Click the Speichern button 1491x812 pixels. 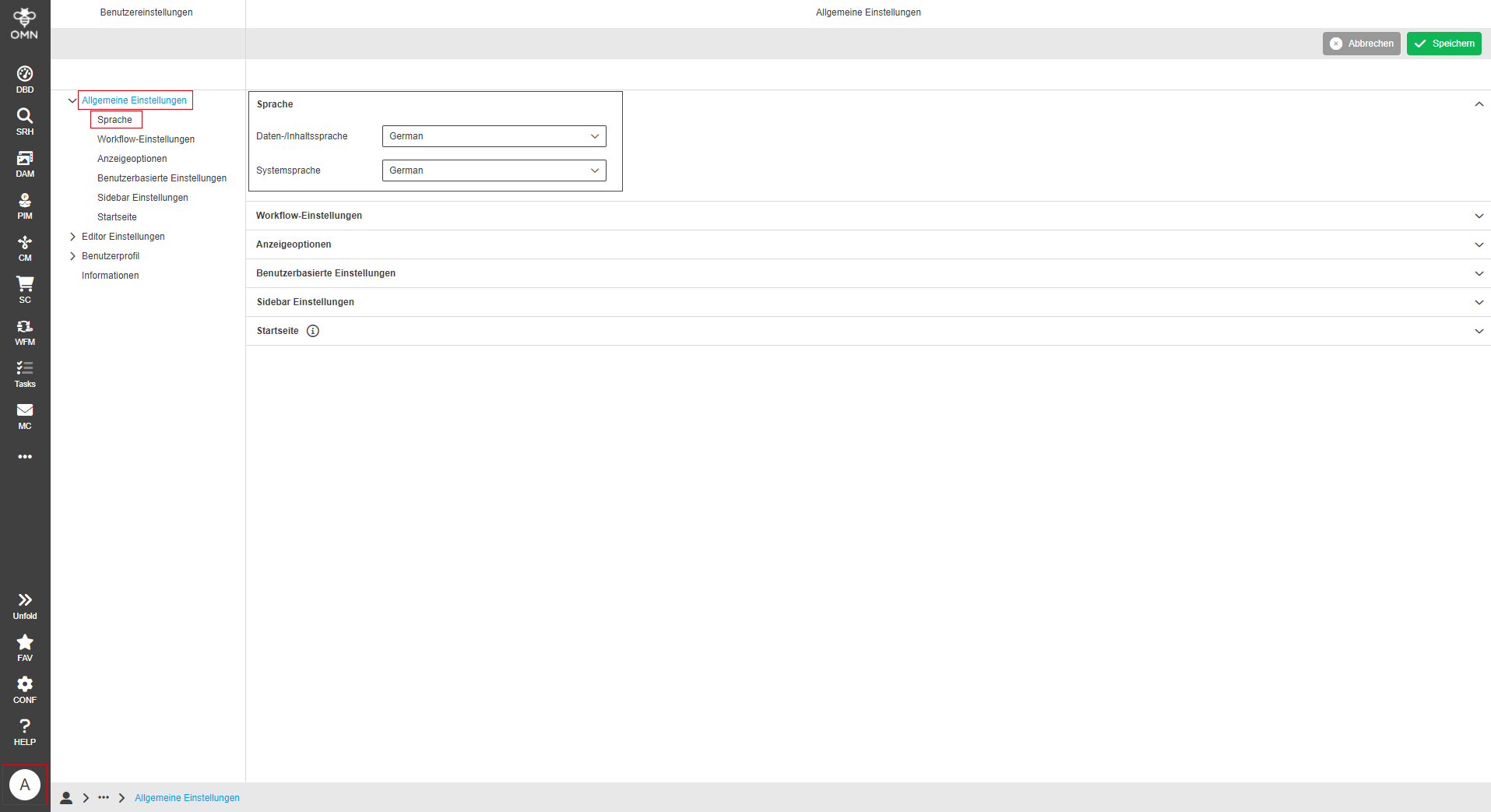[1444, 43]
